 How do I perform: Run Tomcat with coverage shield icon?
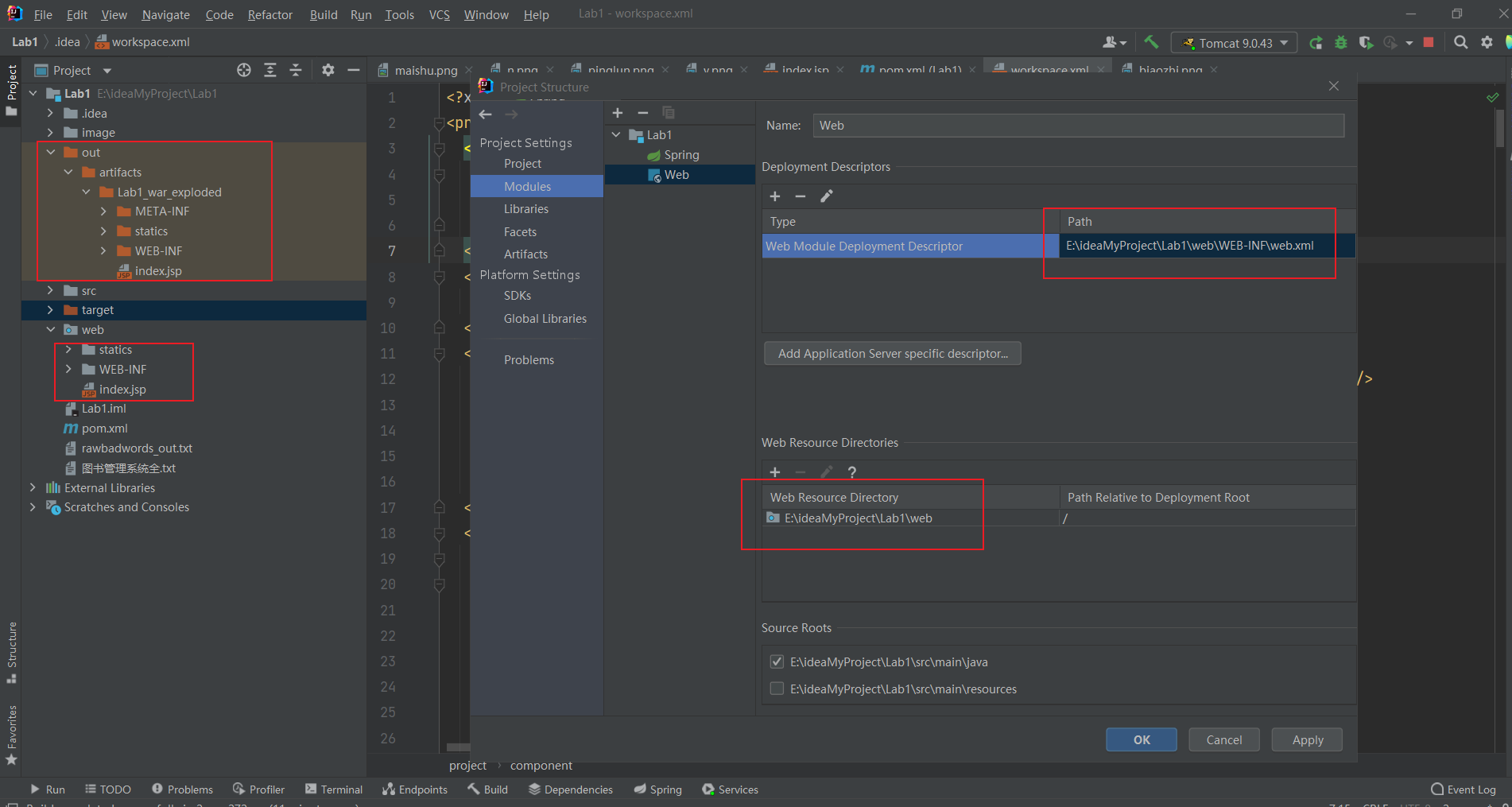coord(1367,42)
